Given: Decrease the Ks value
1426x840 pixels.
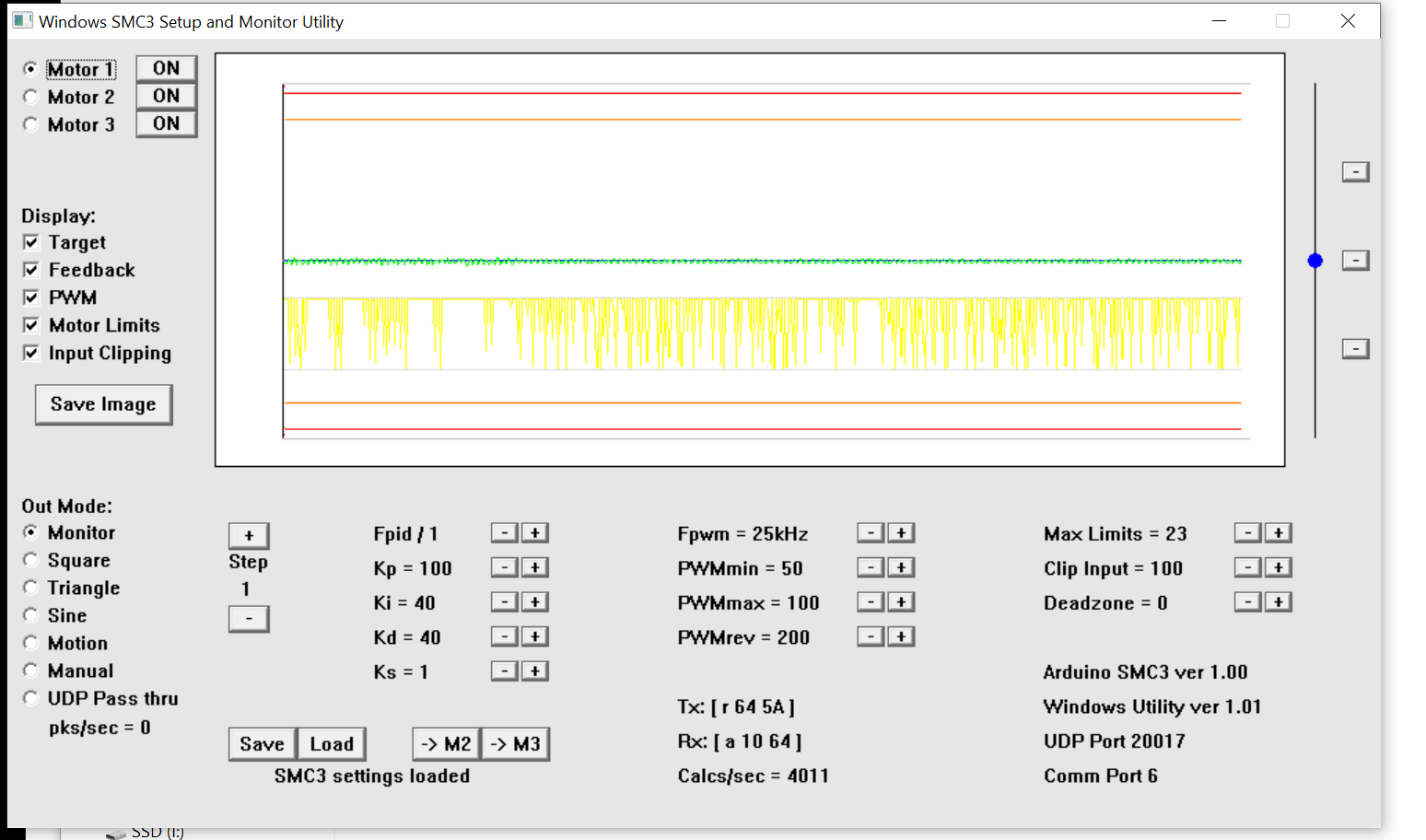Looking at the screenshot, I should (x=504, y=671).
